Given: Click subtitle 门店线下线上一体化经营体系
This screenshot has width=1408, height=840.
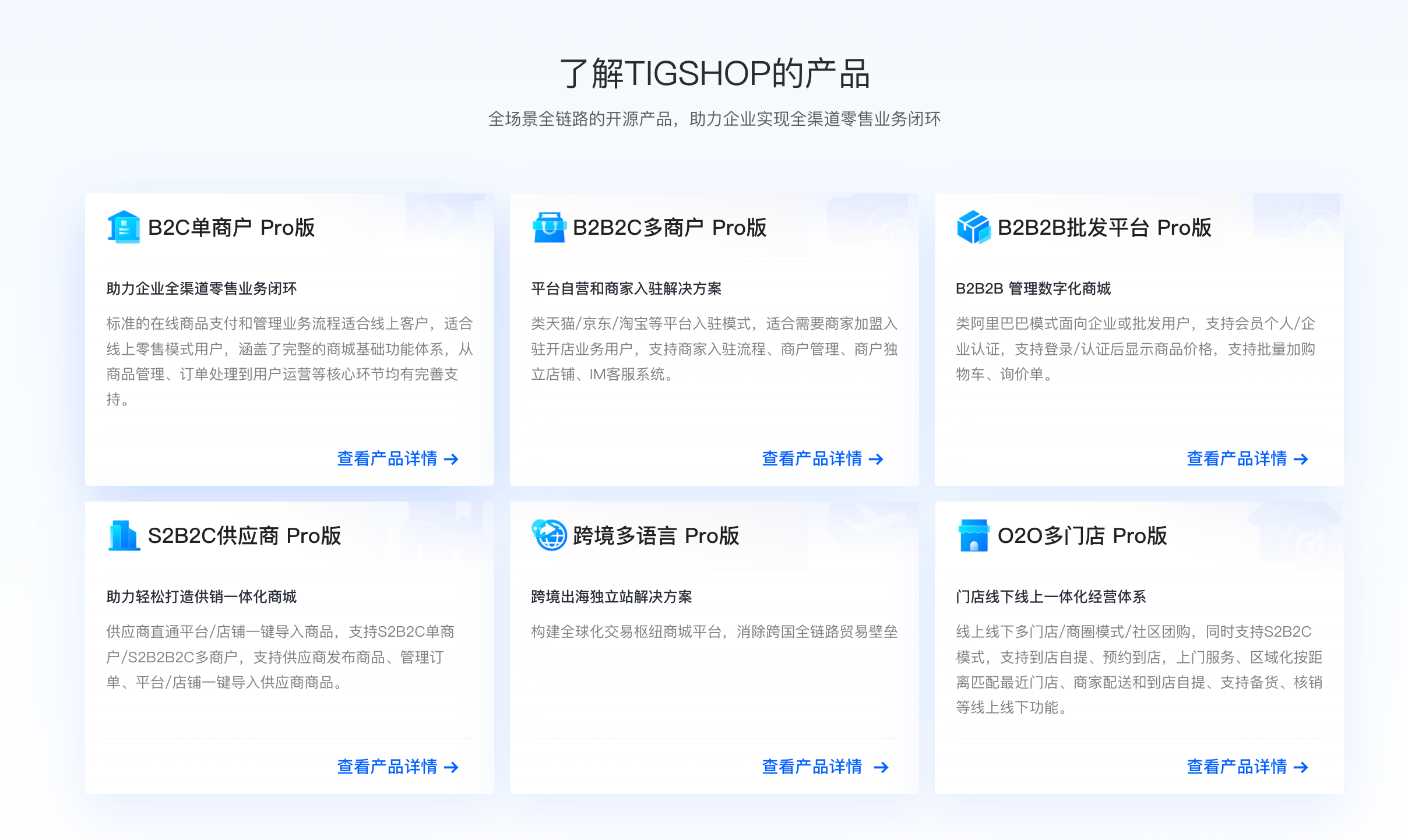Looking at the screenshot, I should coord(1051,597).
